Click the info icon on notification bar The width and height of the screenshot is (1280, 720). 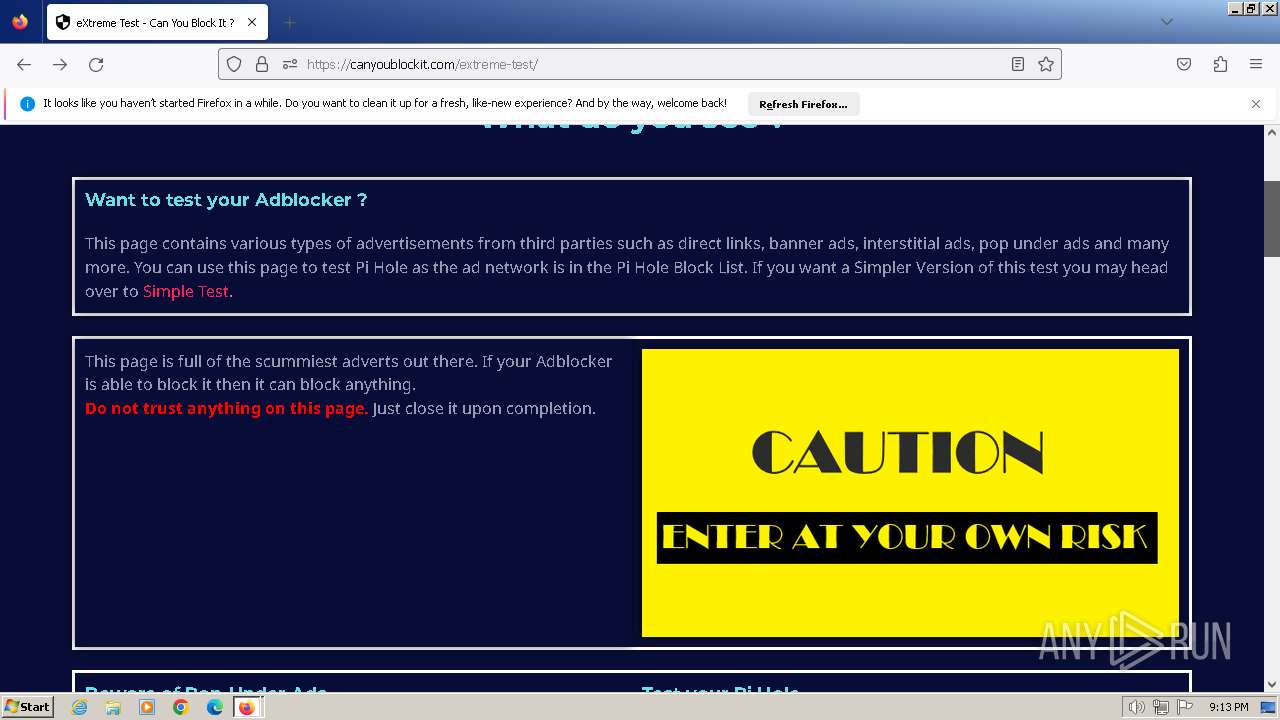pos(27,104)
